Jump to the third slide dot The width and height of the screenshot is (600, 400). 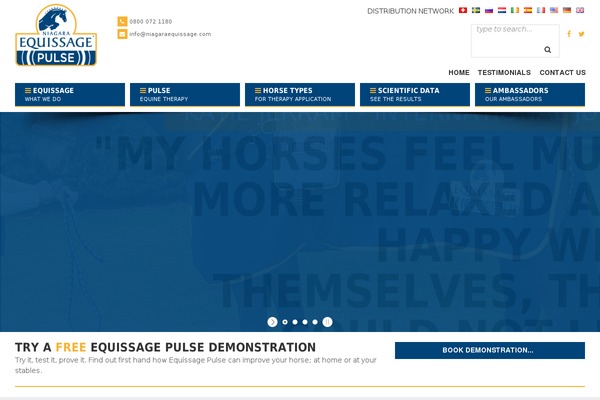click(305, 322)
